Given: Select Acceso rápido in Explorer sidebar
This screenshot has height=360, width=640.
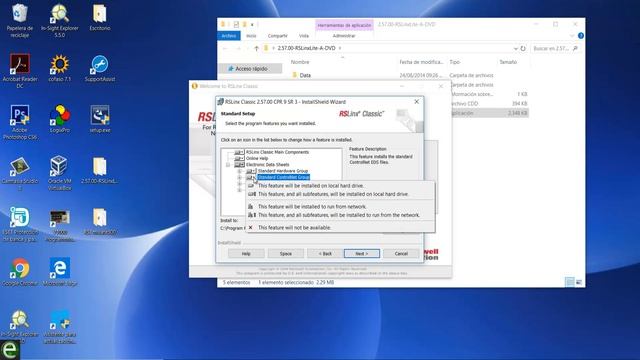Looking at the screenshot, I should click(x=250, y=69).
